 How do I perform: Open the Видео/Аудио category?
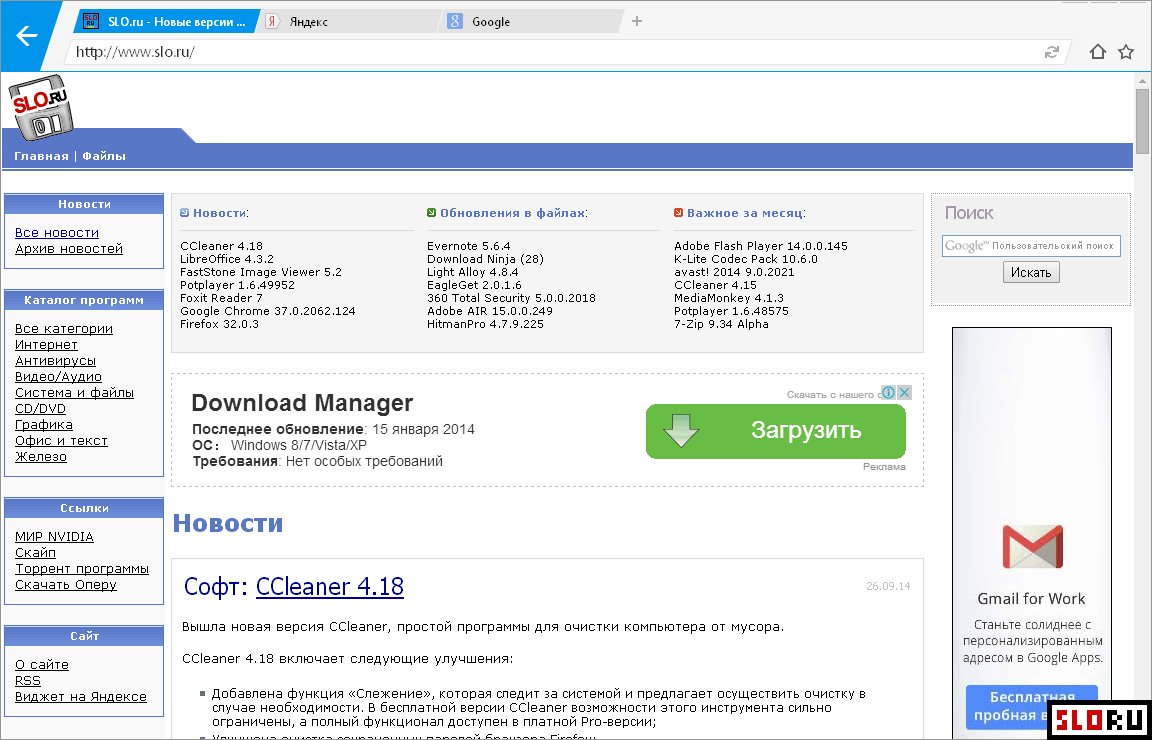coord(58,377)
